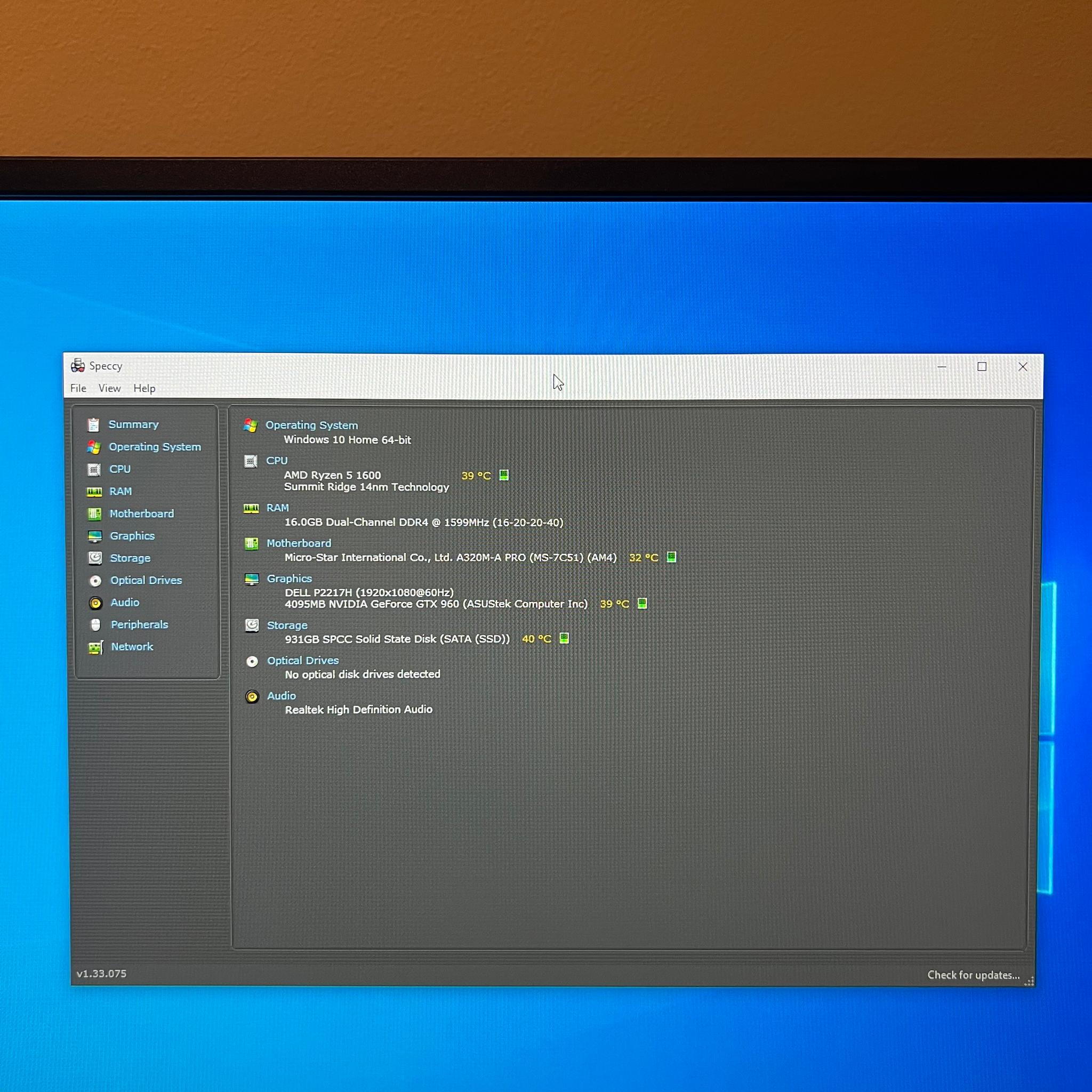Click the Storage disk icon in sidebar

[95, 558]
